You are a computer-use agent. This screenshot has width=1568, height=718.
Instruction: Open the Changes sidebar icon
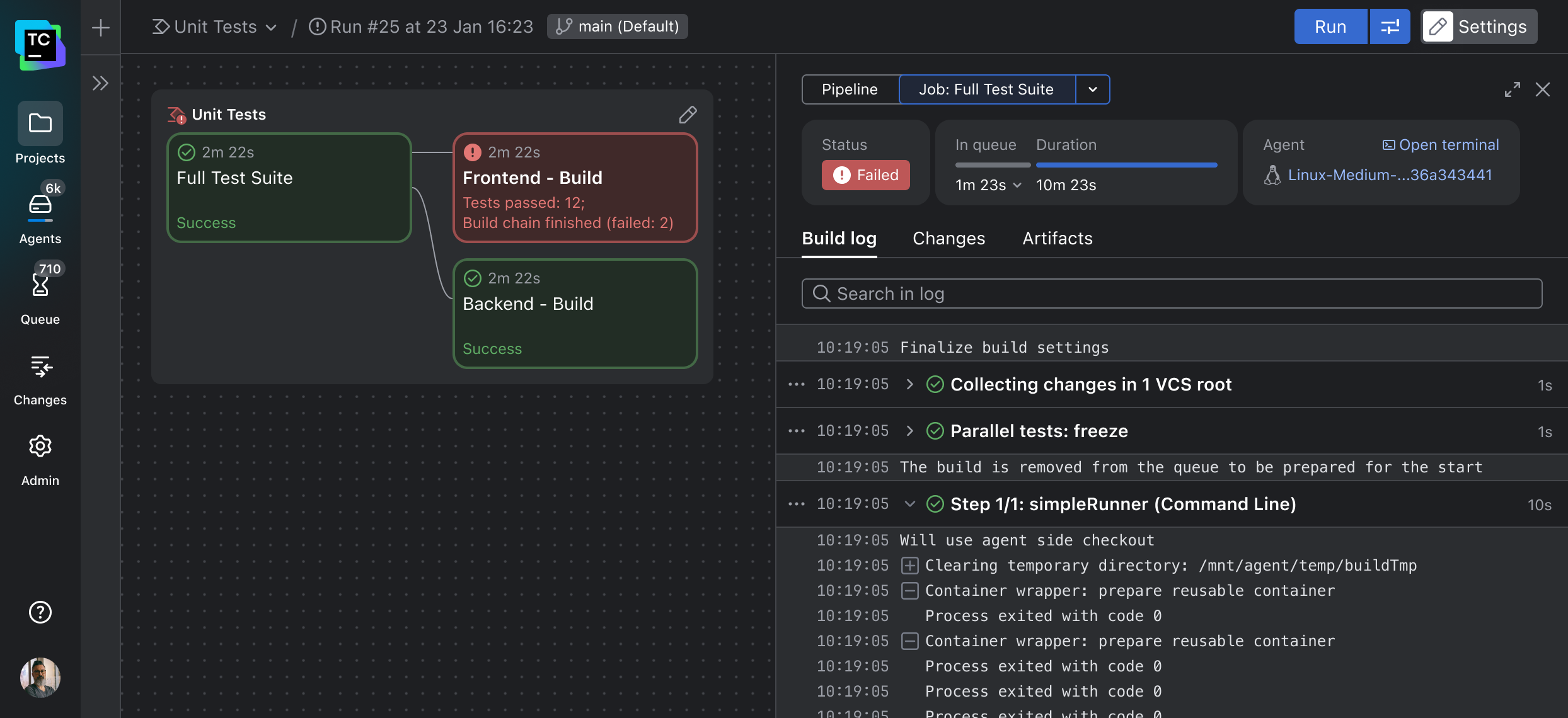[40, 367]
